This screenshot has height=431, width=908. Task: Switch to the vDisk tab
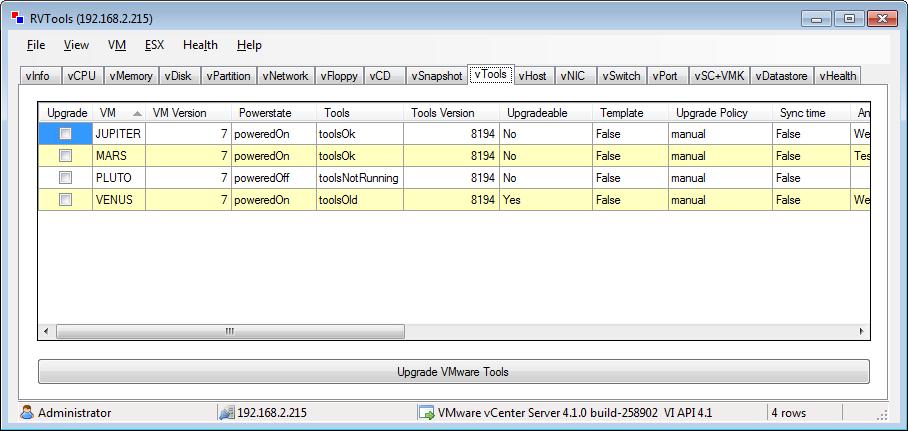[179, 76]
